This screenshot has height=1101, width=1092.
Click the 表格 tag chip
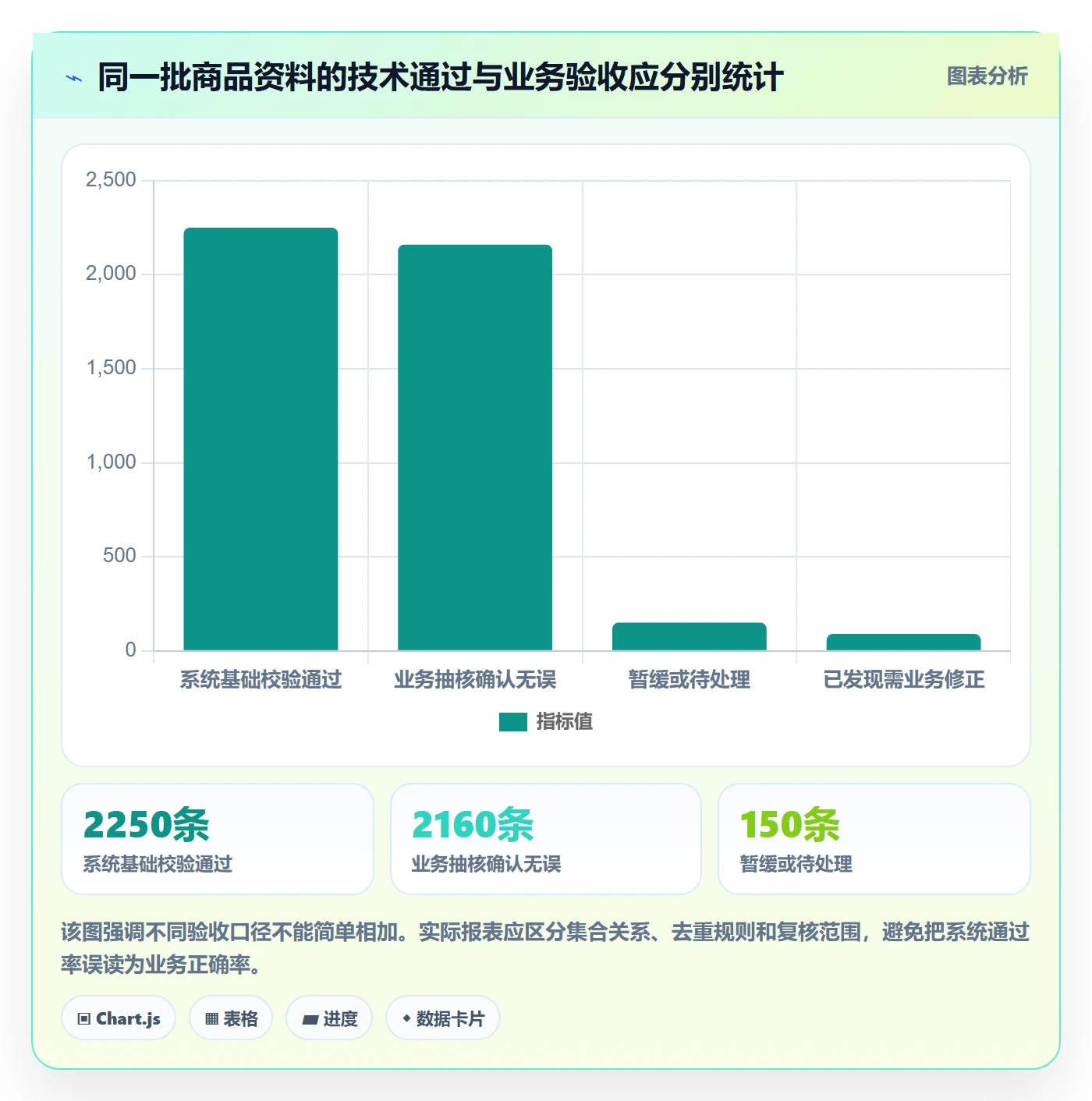point(231,1018)
